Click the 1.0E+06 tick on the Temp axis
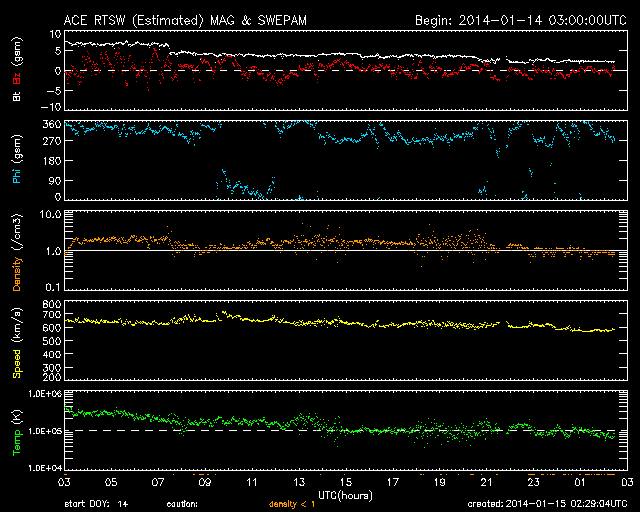Viewport: 640px width, 512px height. pos(42,395)
